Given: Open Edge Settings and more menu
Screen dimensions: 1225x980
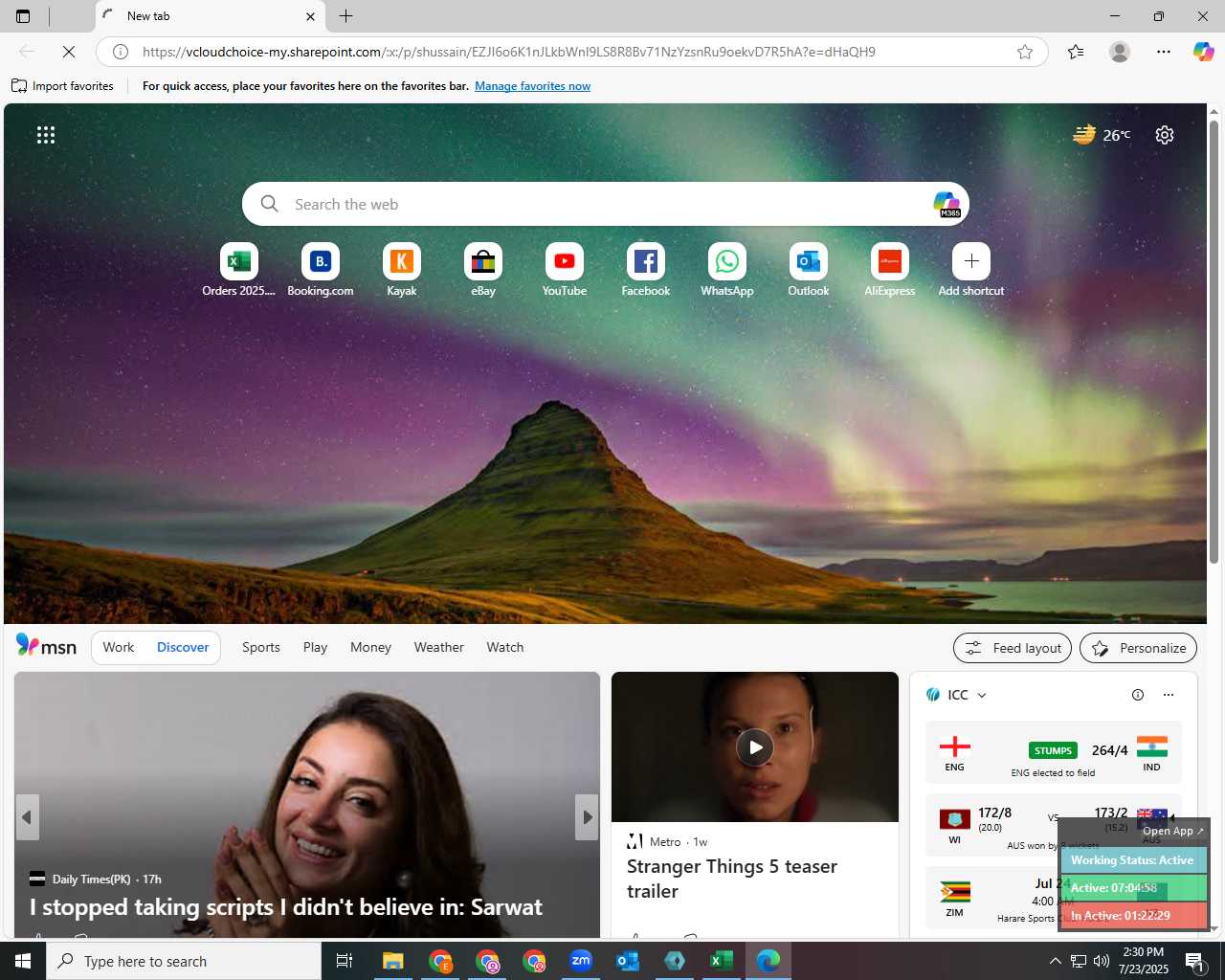Looking at the screenshot, I should 1164,52.
